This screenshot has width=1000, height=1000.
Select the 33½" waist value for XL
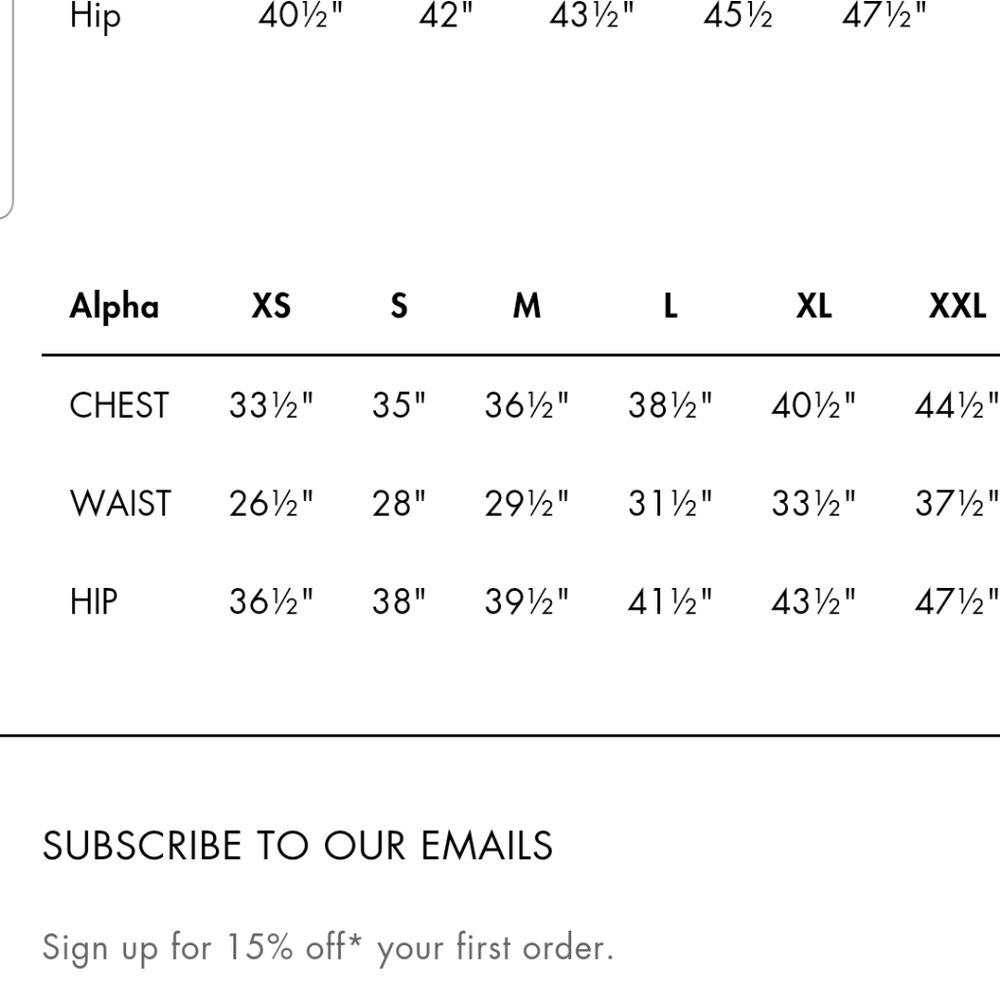[814, 503]
